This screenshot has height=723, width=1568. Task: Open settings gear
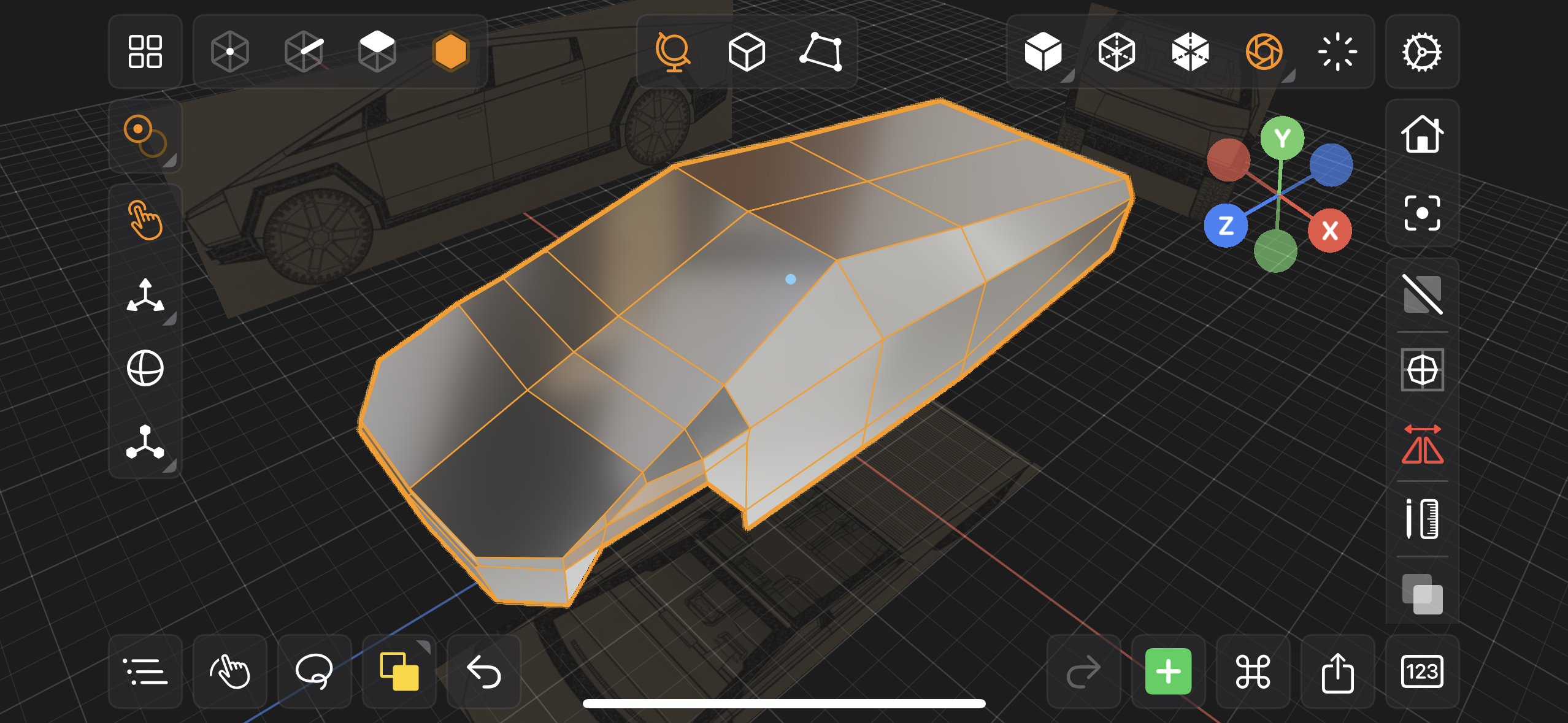point(1422,52)
